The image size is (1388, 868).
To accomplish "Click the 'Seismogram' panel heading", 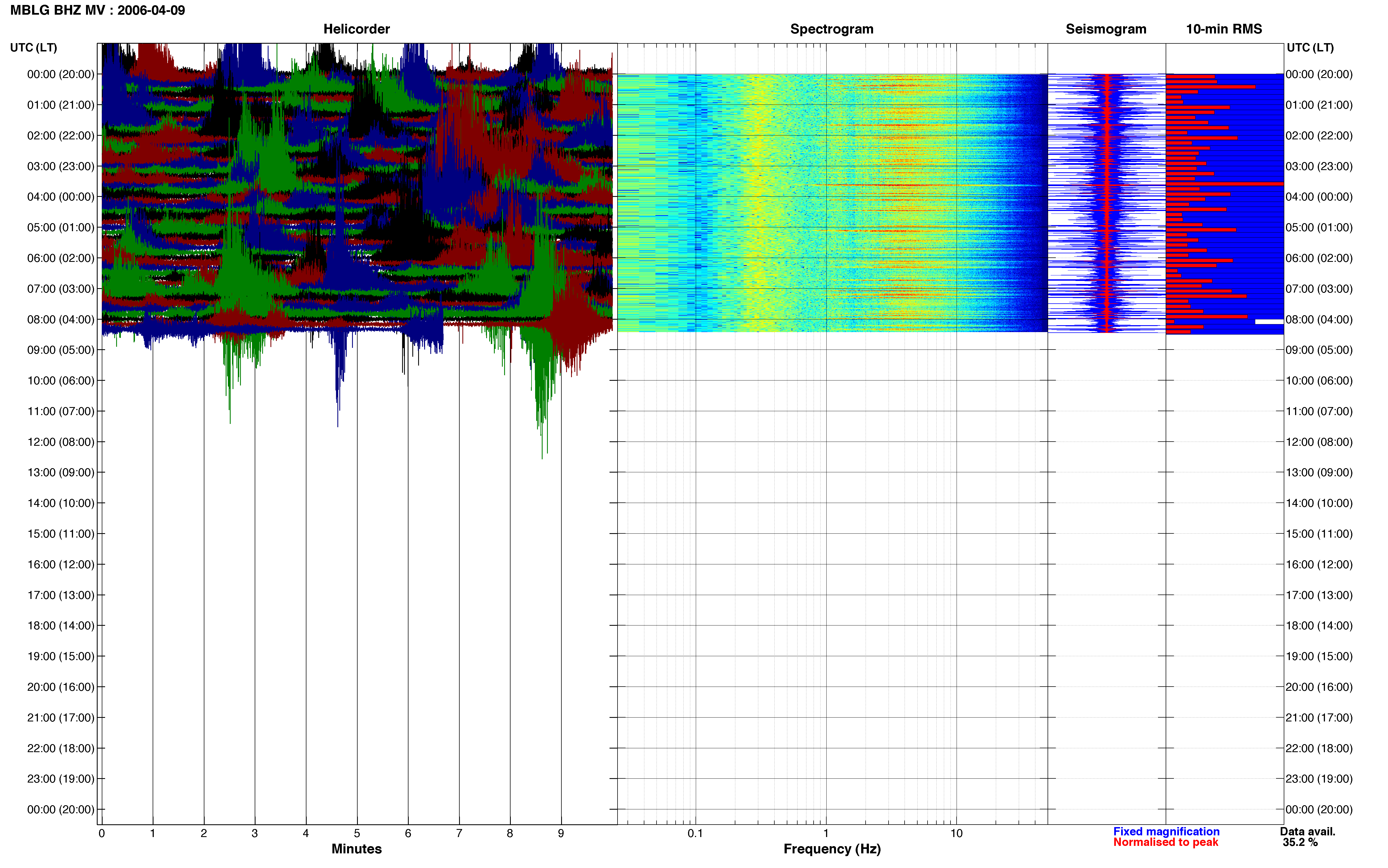I will click(x=1106, y=29).
